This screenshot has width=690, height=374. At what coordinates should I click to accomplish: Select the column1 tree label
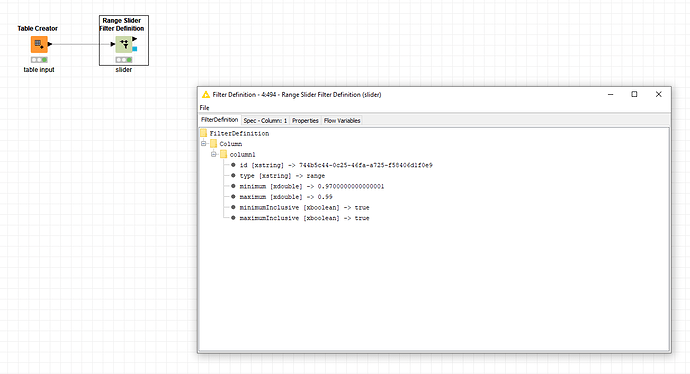coord(242,154)
